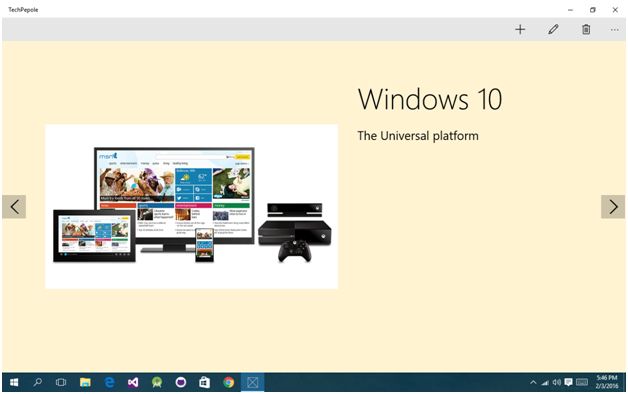This screenshot has width=628, height=394.
Task: Go to previous slide with left arrow
Action: (14, 207)
